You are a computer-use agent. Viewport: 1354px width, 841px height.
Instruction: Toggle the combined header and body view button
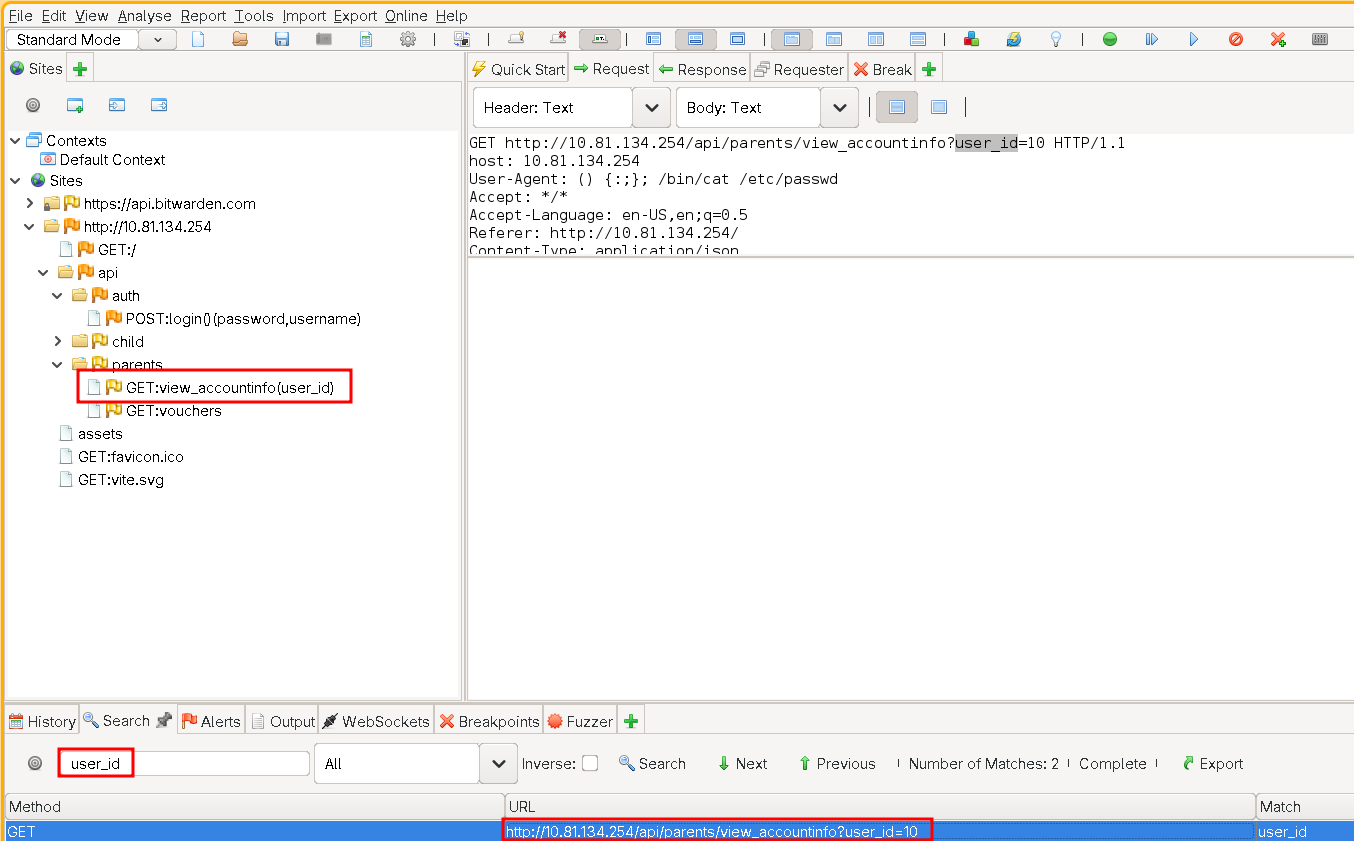pos(939,108)
